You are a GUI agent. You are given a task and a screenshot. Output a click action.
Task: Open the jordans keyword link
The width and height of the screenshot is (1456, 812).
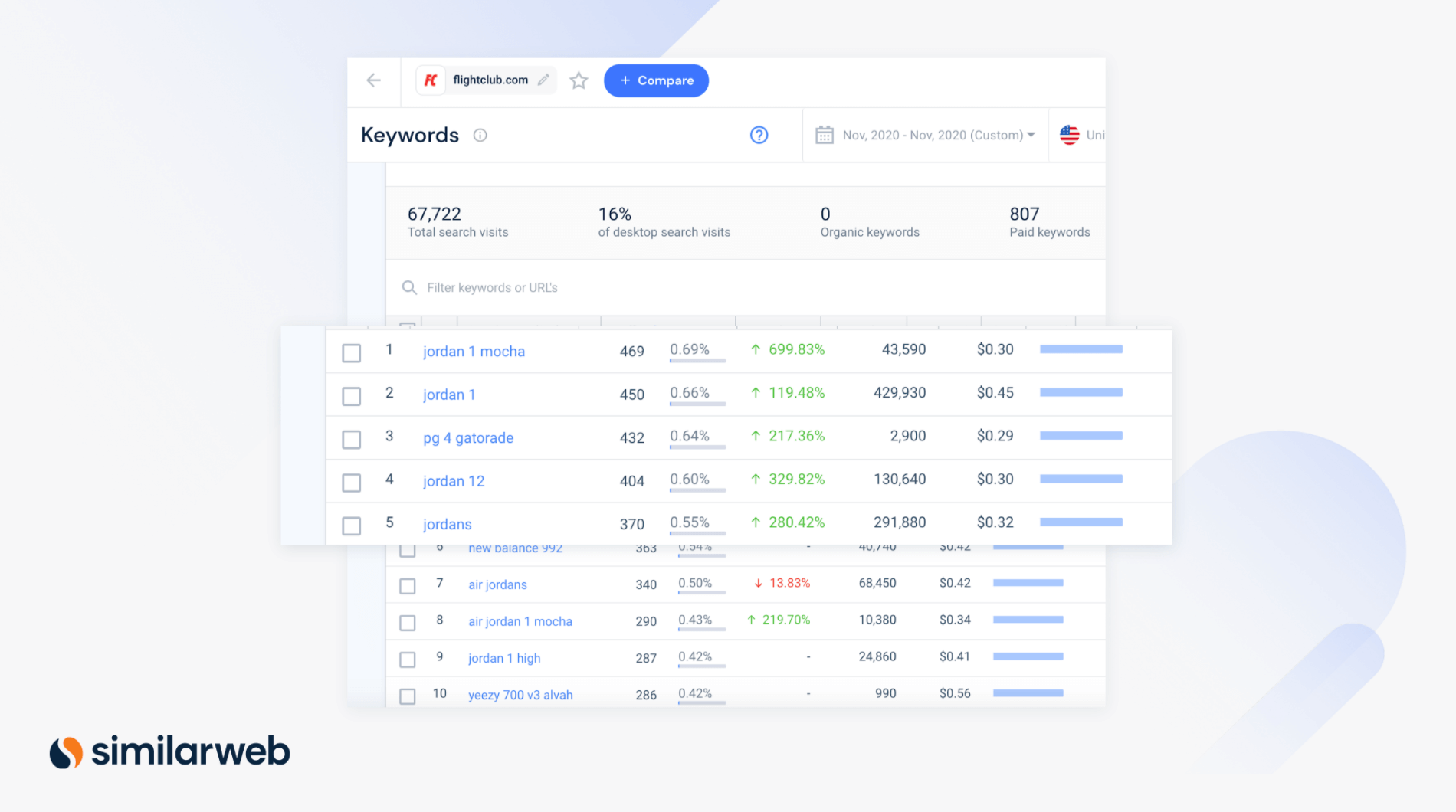448,525
